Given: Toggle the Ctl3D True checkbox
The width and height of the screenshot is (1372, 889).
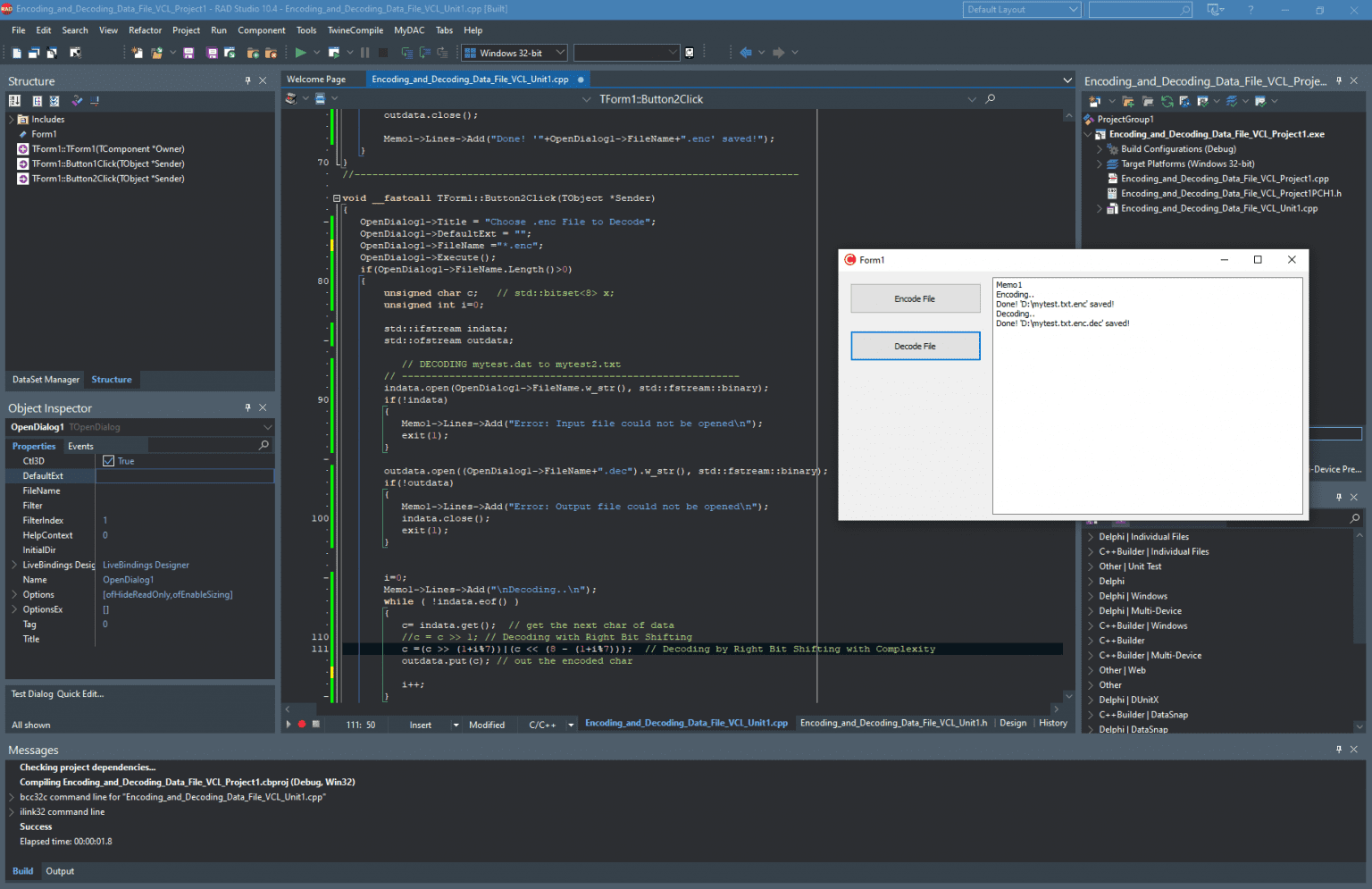Looking at the screenshot, I should pyautogui.click(x=108, y=461).
